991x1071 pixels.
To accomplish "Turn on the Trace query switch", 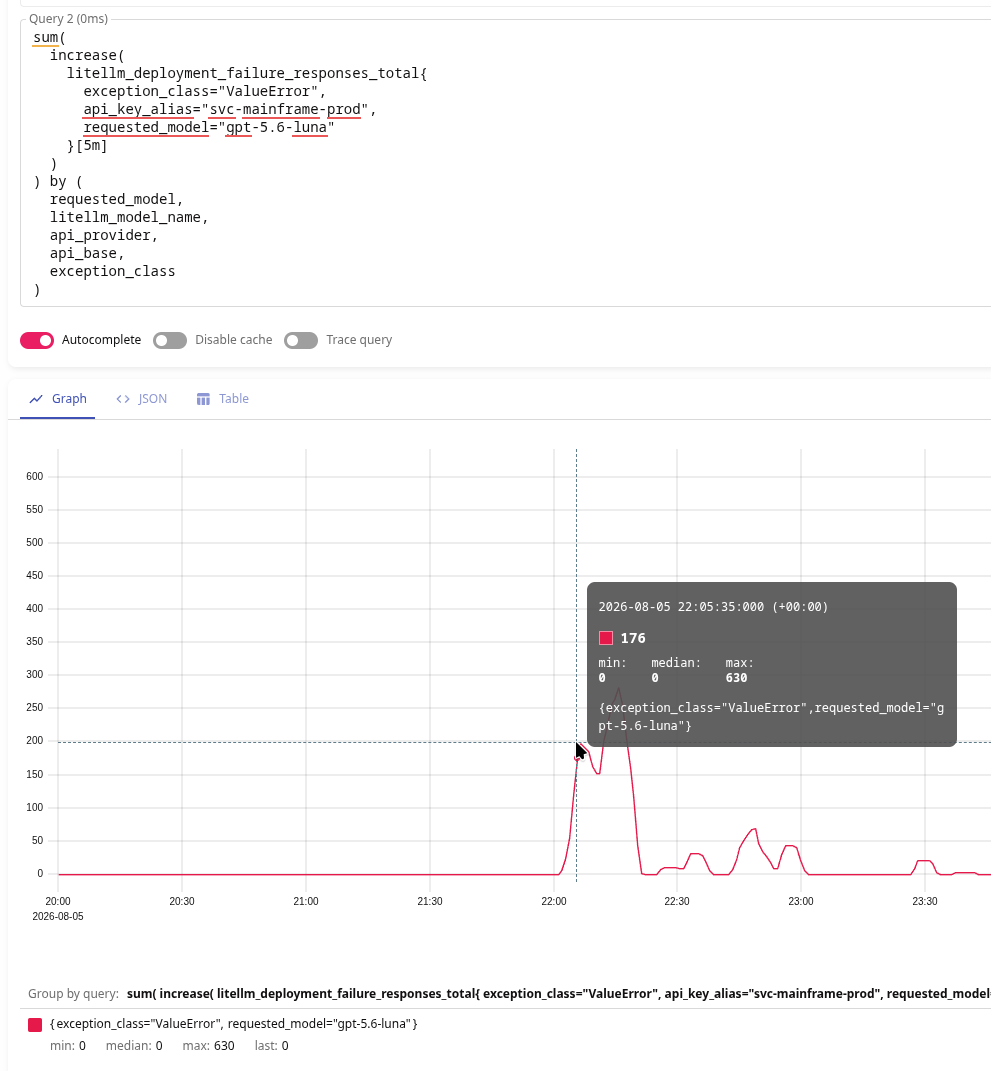I will 301,340.
